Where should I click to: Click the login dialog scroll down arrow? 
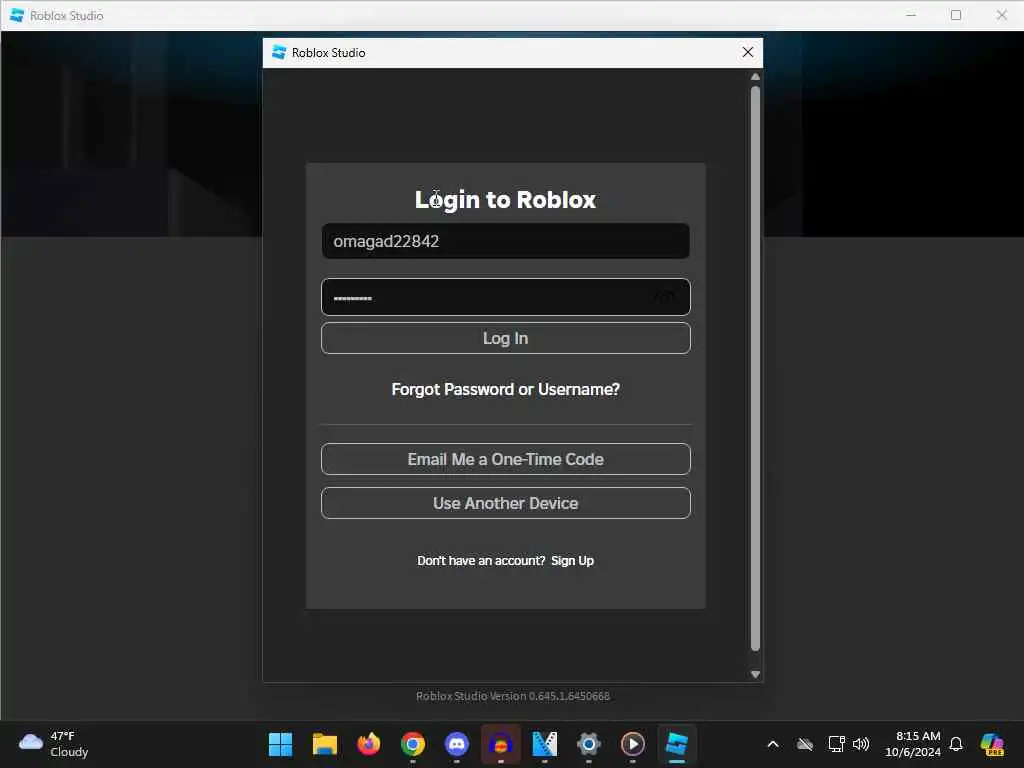tap(755, 674)
